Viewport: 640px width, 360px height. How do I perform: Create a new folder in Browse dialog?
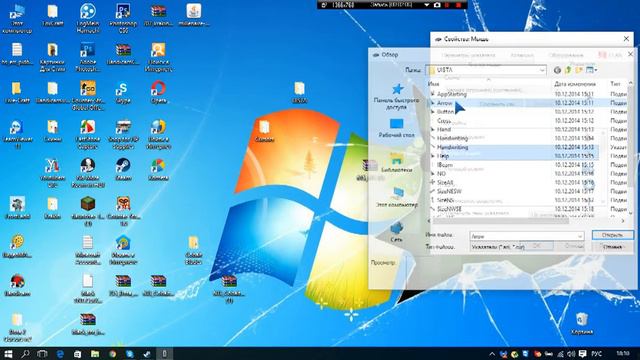click(579, 70)
